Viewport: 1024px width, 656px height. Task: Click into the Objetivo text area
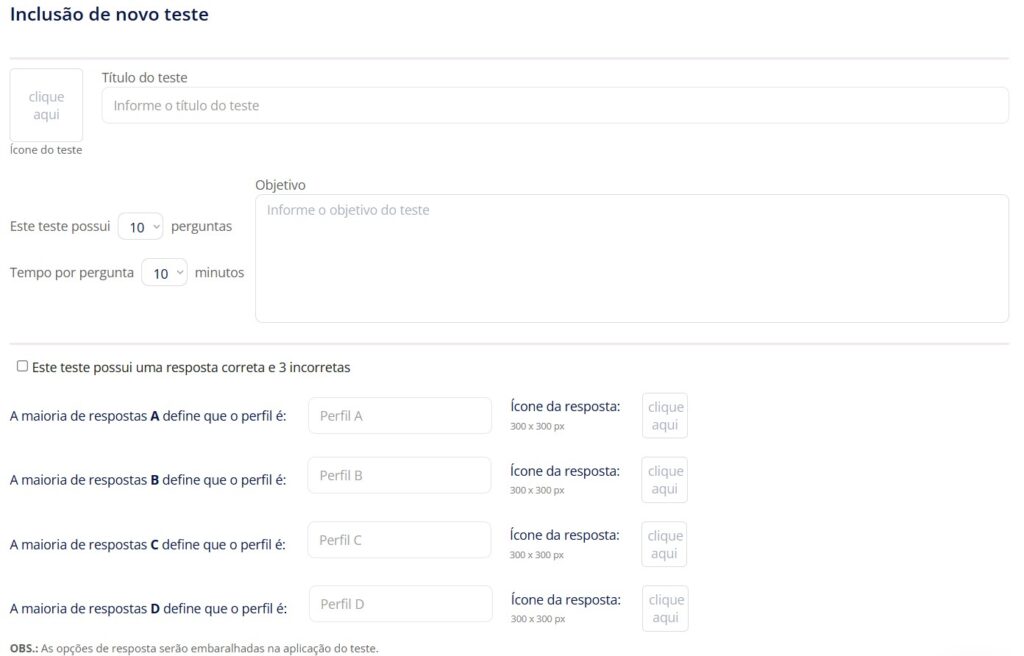[631, 258]
